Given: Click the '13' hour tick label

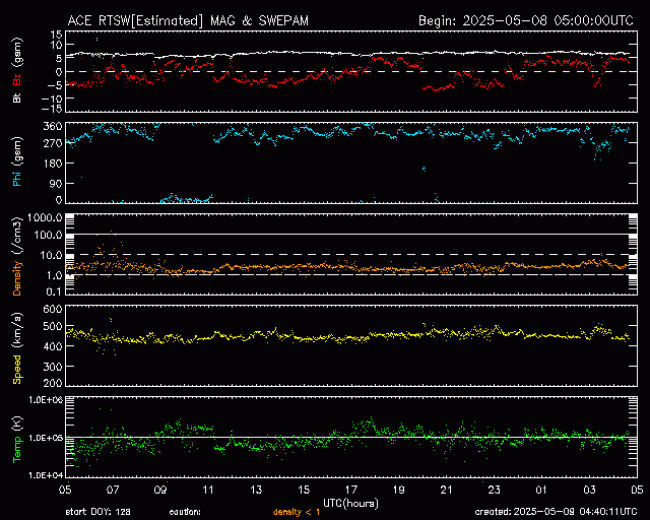Looking at the screenshot, I should click(256, 490).
